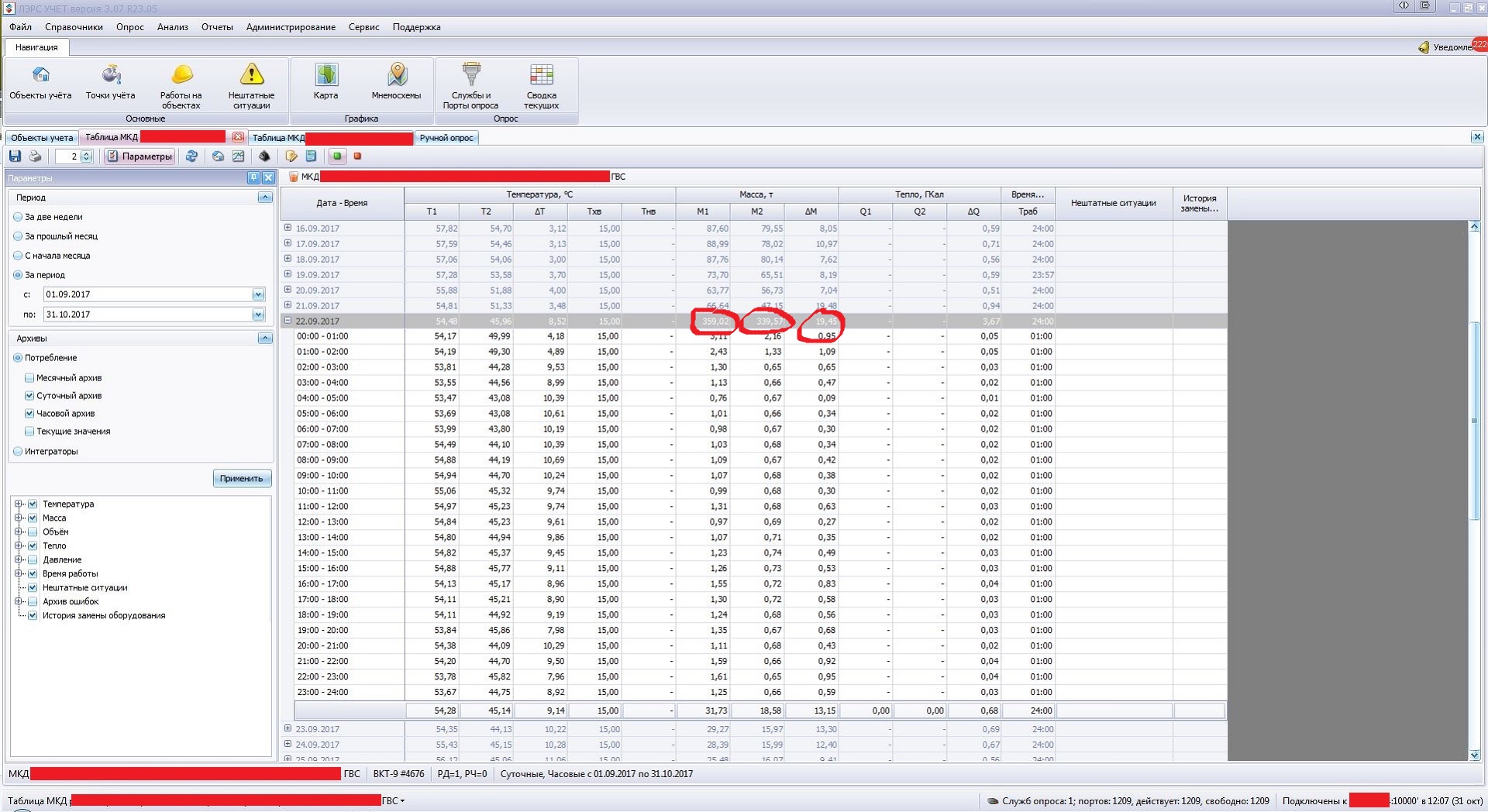
Task: Expand the Тепло tree node
Action: 19,546
